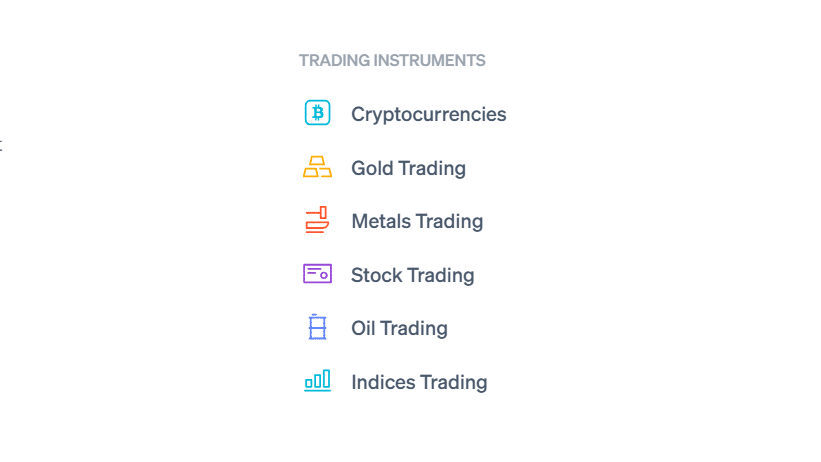Click the TRADING INSTRUMENTS section heading
This screenshot has width=821, height=462.
coord(392,60)
